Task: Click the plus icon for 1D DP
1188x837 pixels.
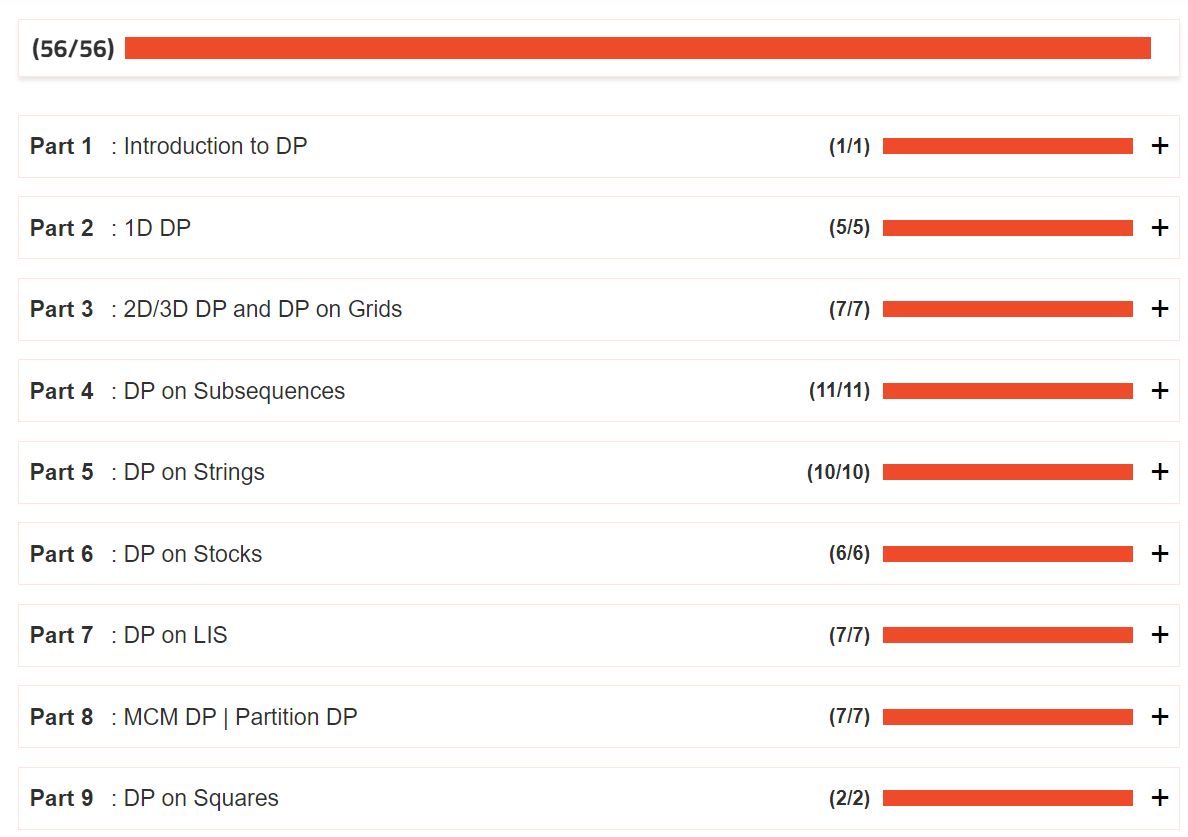Action: click(1159, 227)
